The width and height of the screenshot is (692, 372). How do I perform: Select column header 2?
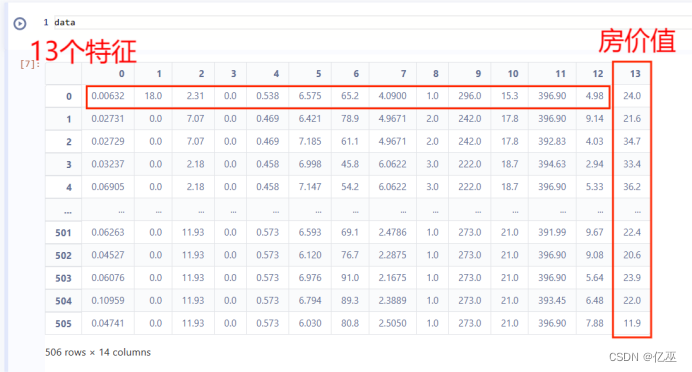click(201, 74)
